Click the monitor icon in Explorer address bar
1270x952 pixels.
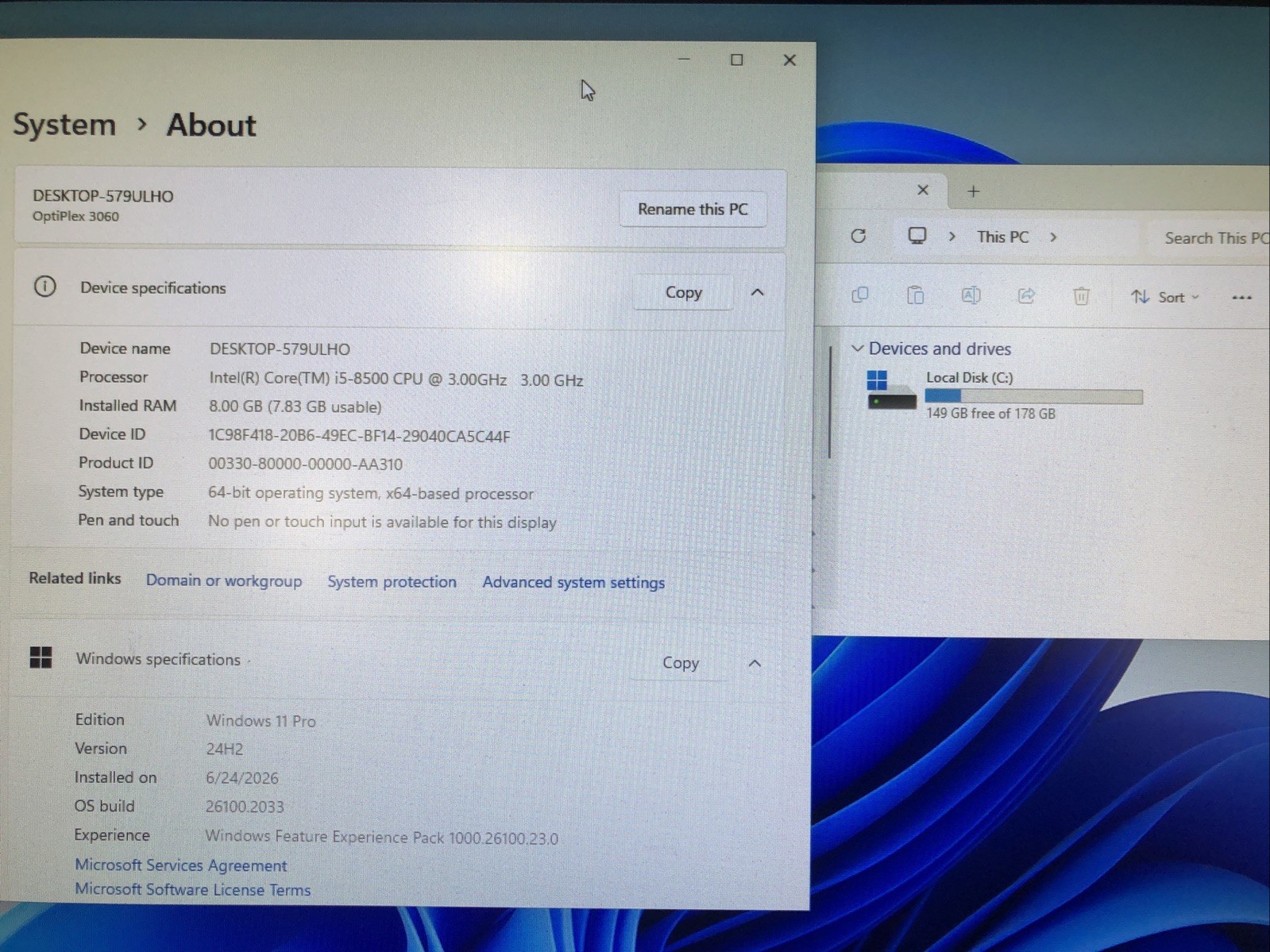click(917, 236)
